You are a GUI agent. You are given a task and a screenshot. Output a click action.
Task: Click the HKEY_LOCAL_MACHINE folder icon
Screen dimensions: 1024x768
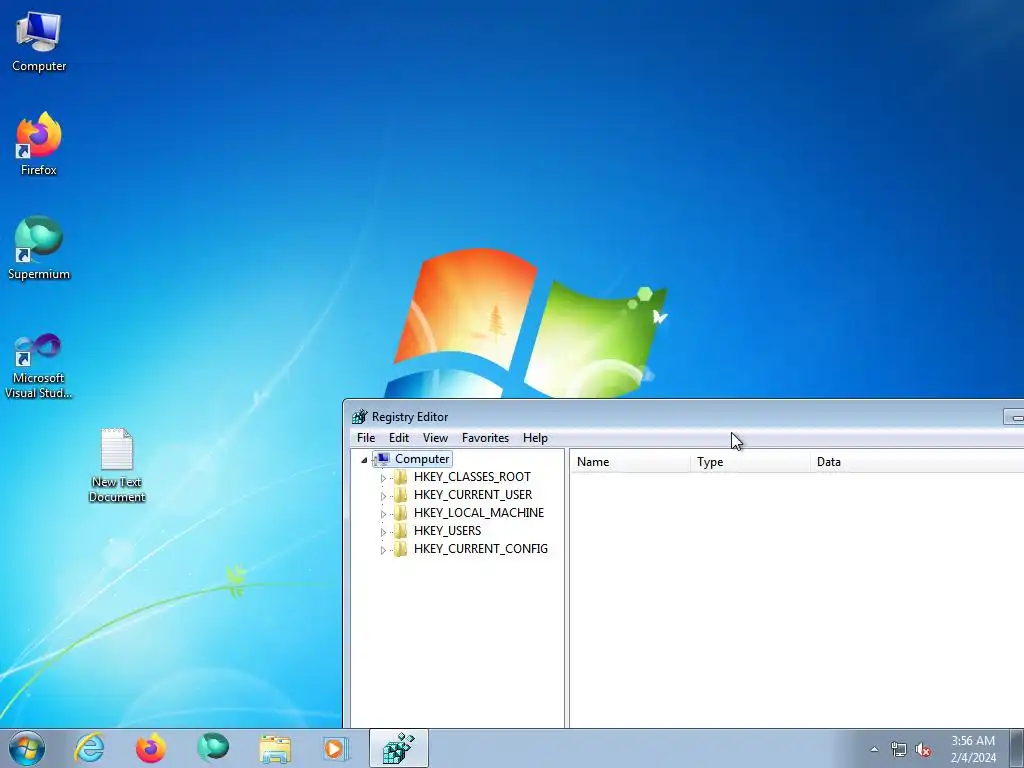click(x=400, y=513)
